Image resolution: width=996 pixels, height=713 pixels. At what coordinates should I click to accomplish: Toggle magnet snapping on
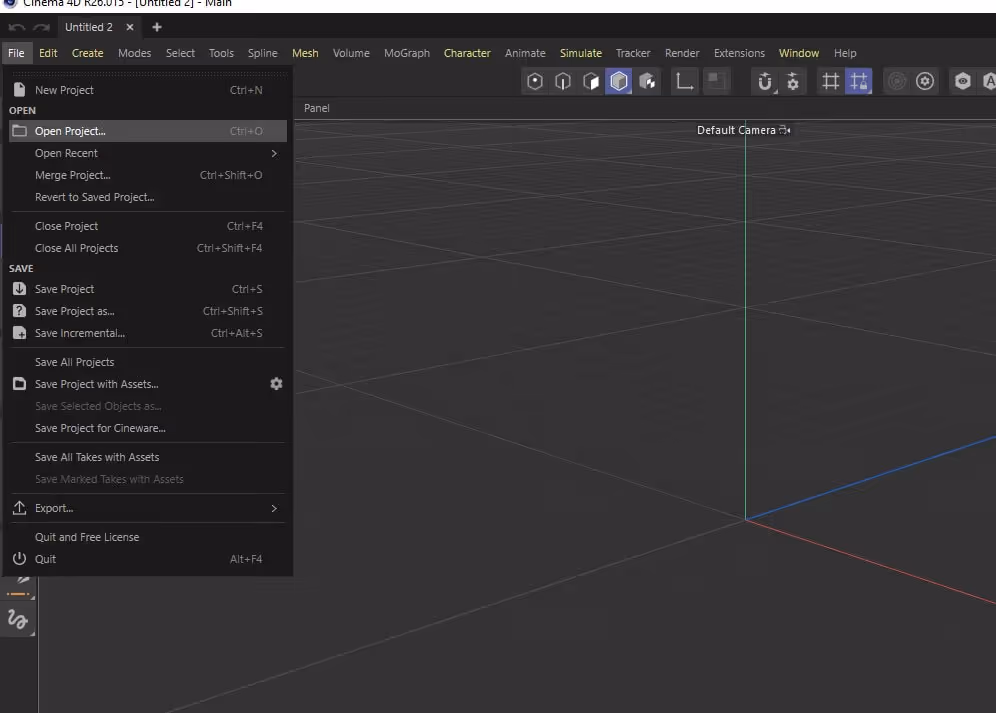pyautogui.click(x=765, y=82)
